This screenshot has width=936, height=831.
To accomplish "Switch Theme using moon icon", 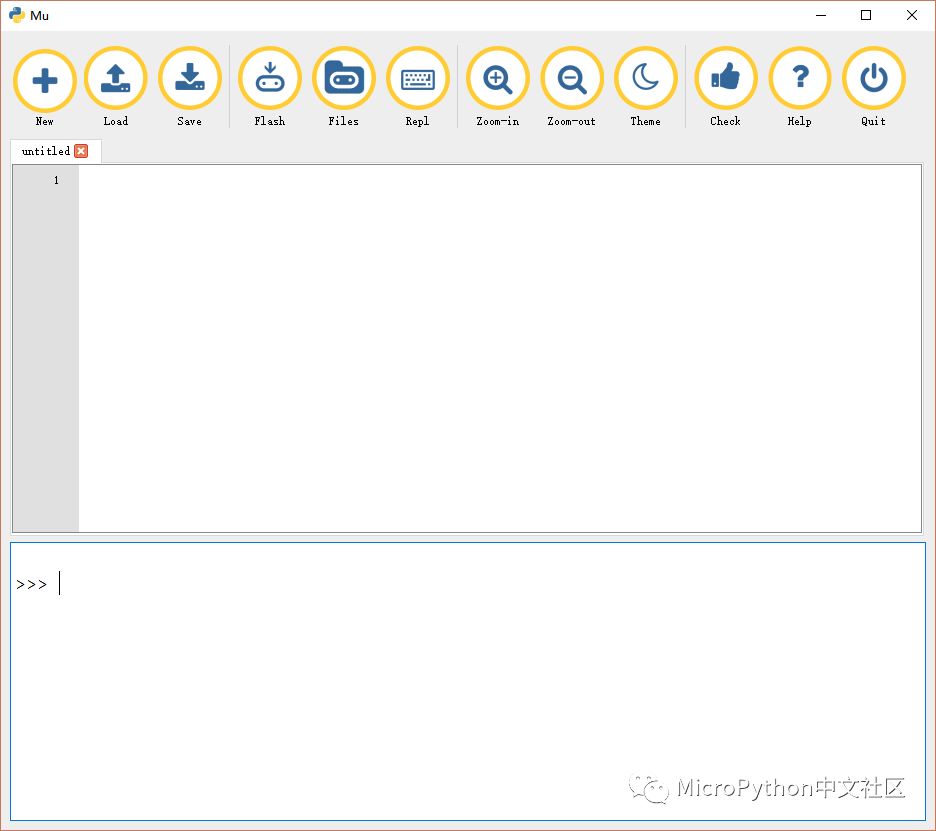I will pyautogui.click(x=646, y=79).
